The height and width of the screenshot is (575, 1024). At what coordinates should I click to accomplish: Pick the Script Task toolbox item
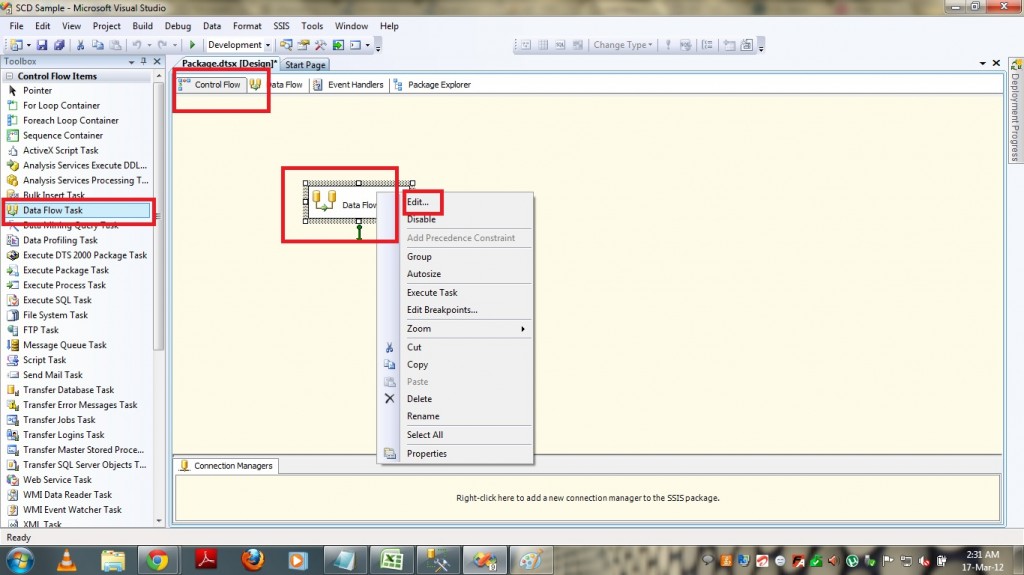44,360
